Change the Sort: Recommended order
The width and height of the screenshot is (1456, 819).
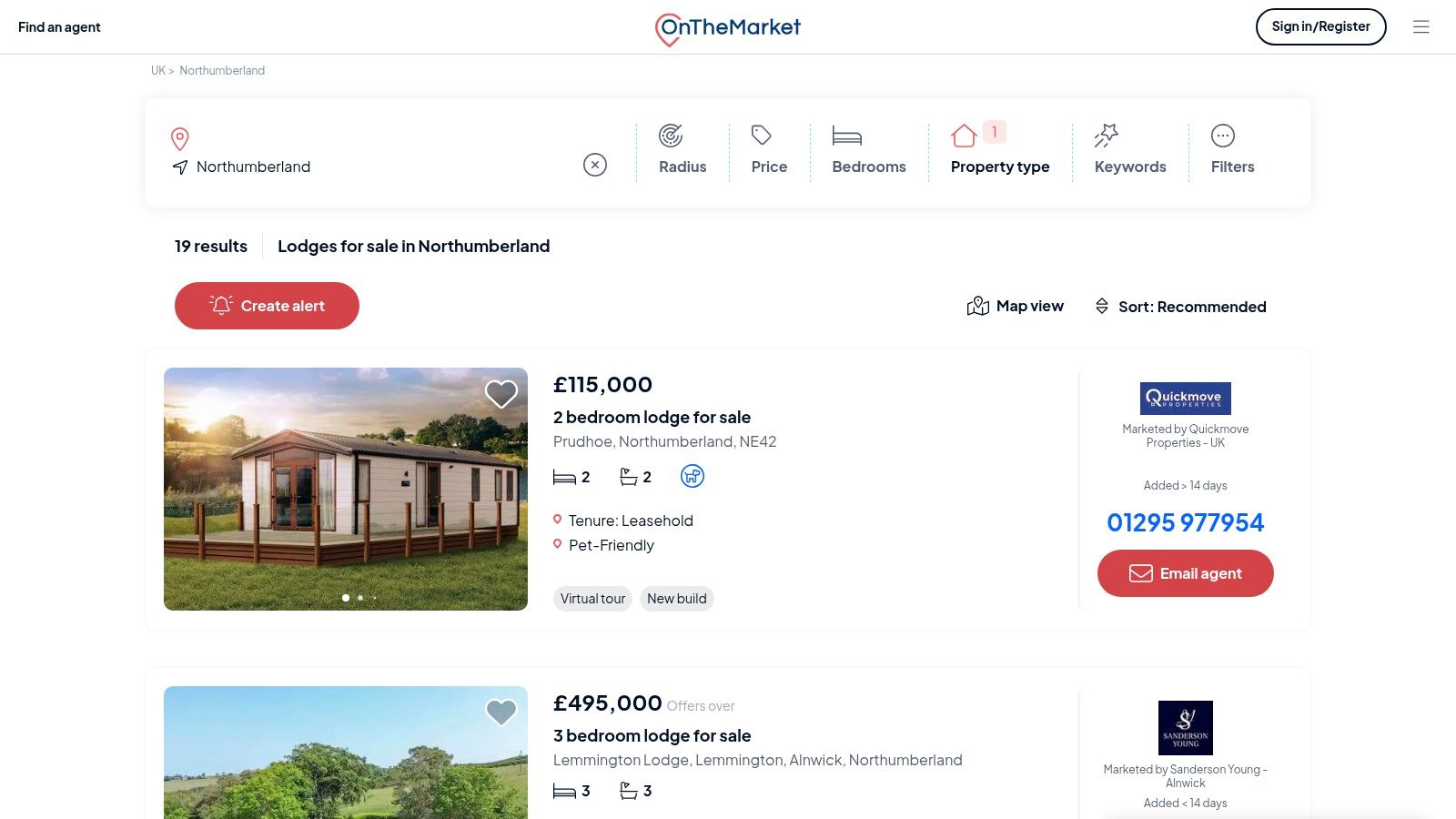[x=1180, y=307]
